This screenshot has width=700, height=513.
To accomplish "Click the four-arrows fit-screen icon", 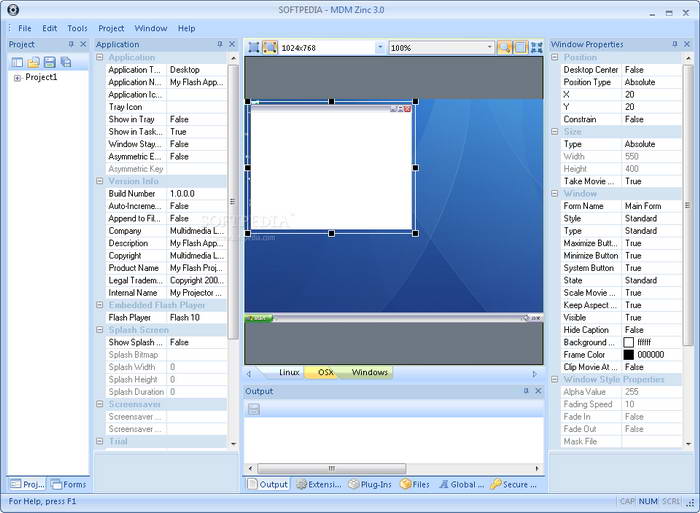I will [536, 47].
